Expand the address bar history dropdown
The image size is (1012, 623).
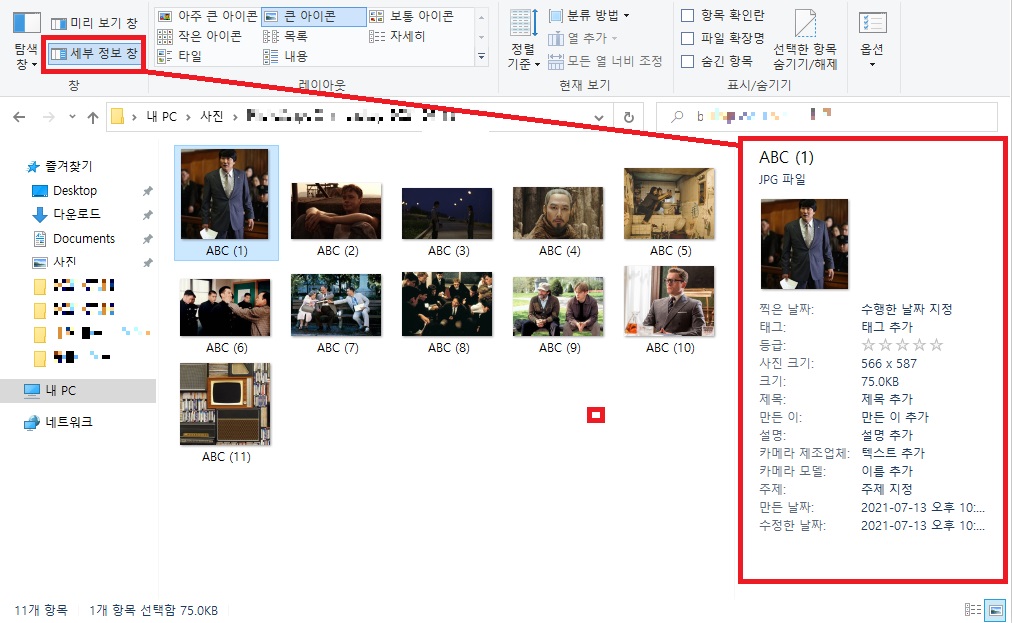coord(599,117)
